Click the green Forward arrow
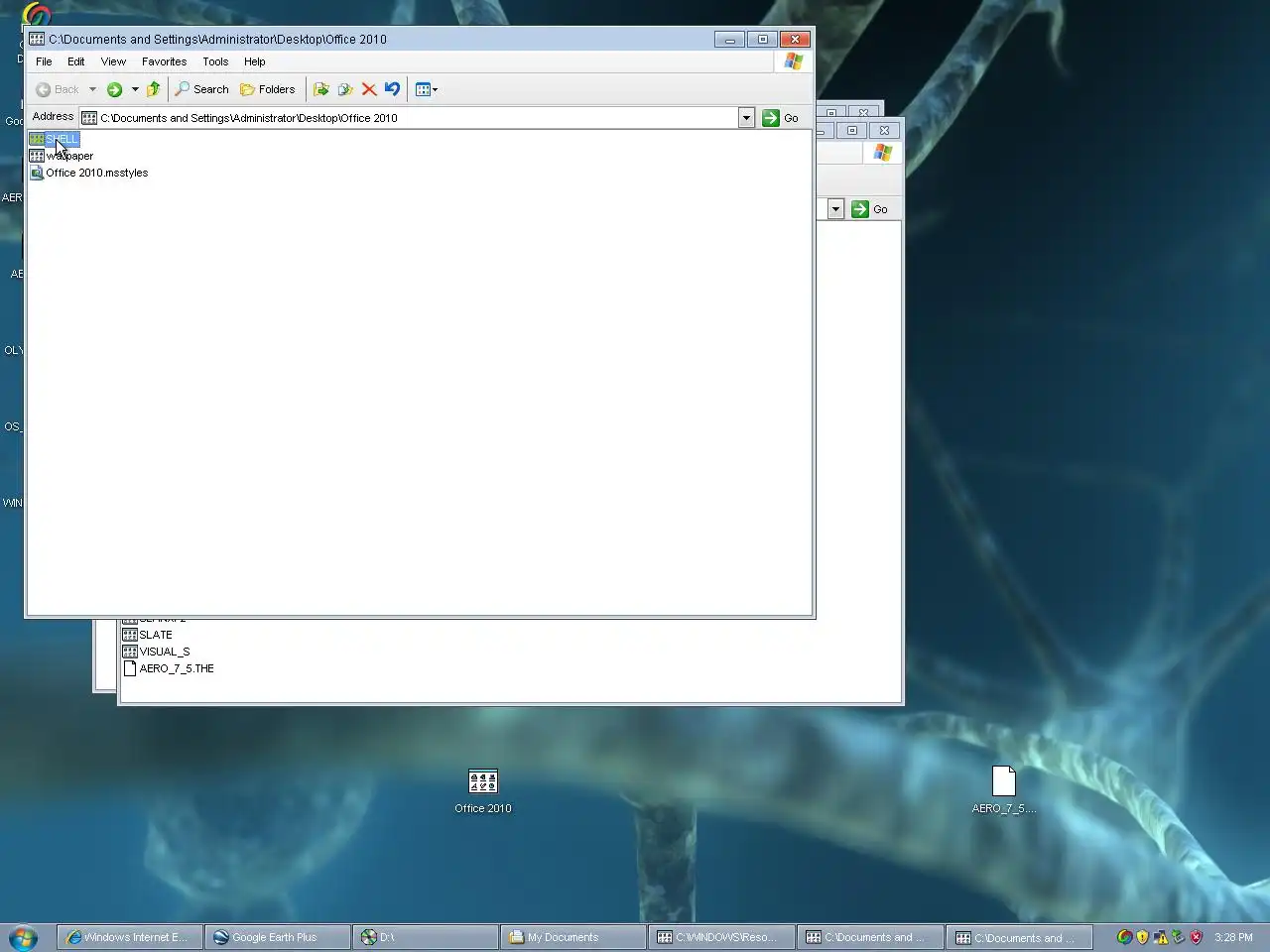 point(114,89)
